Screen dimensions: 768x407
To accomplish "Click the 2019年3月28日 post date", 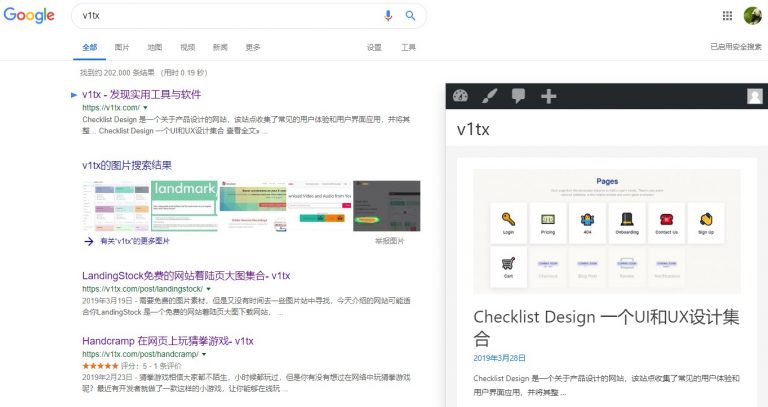I will pos(500,358).
